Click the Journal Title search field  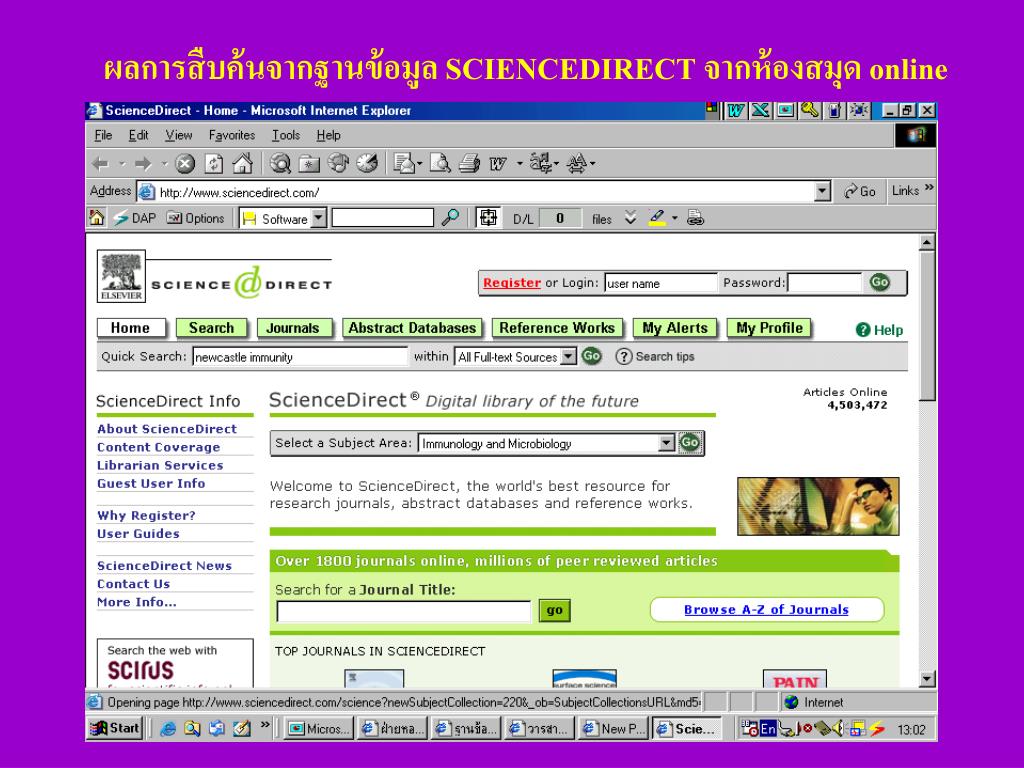click(x=404, y=611)
